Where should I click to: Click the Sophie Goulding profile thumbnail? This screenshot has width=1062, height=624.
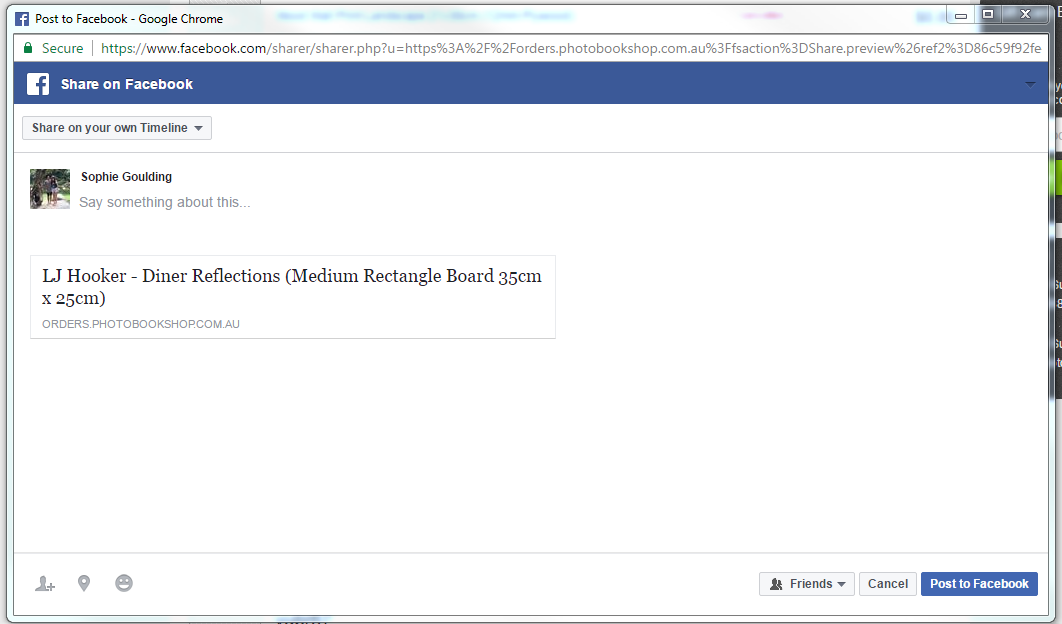50,189
